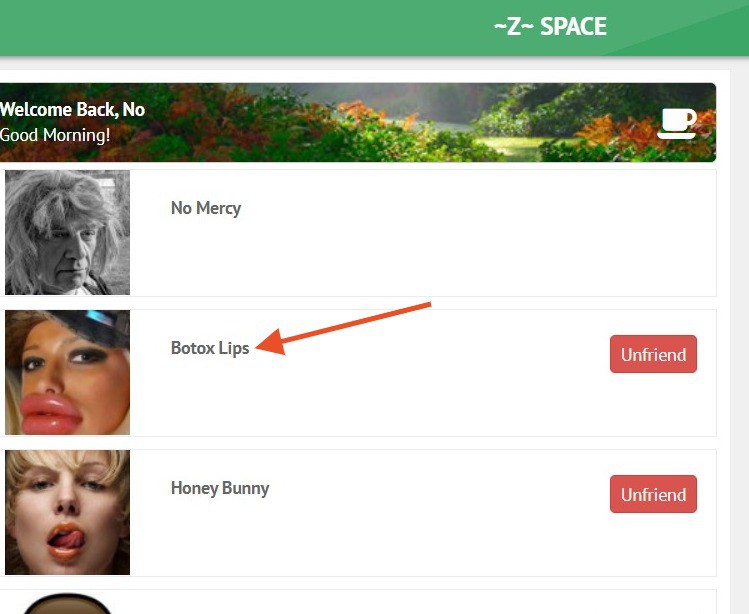This screenshot has height=614, width=749.
Task: Select the Honey Bunny name link
Action: [x=220, y=488]
